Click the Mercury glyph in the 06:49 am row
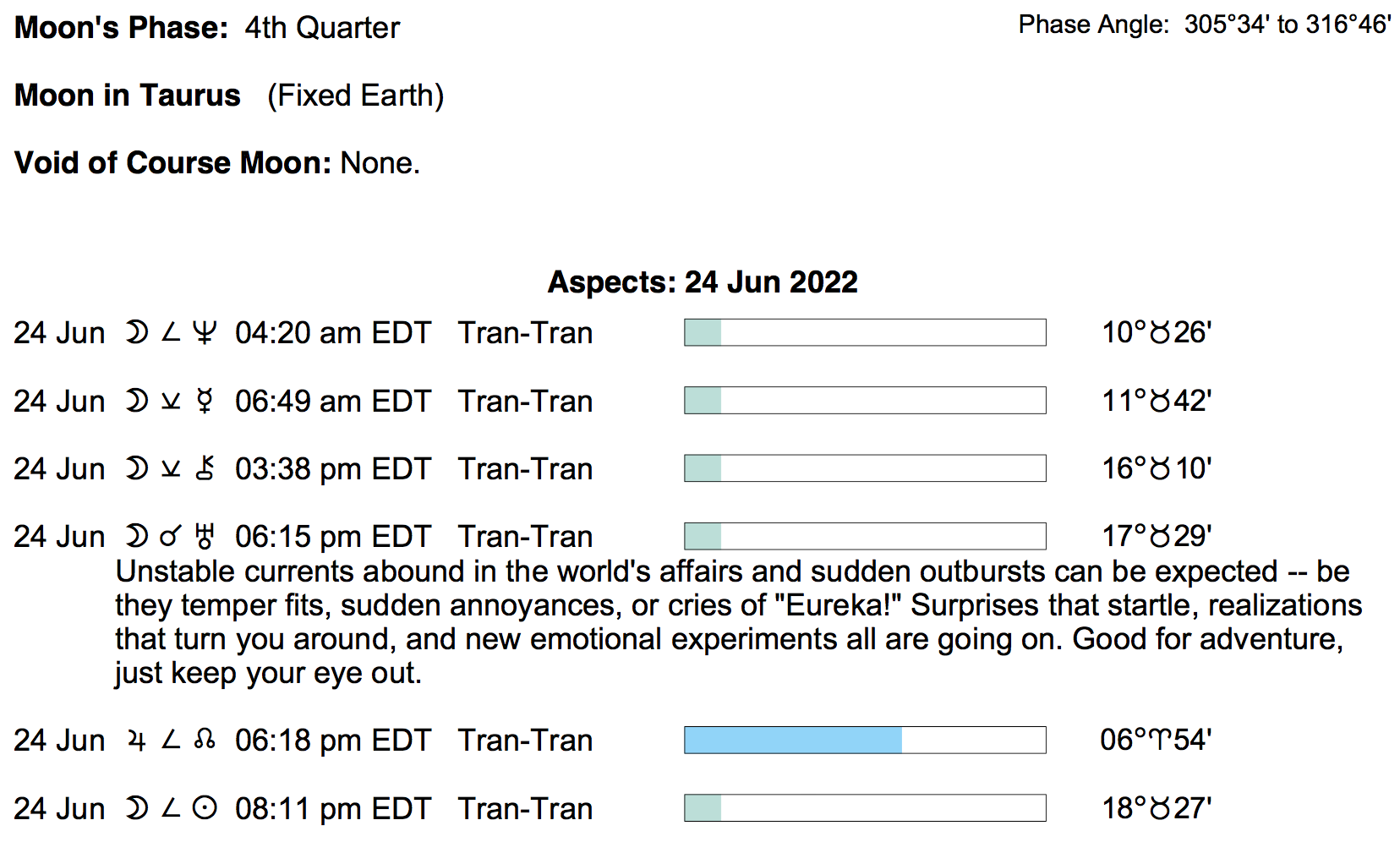 tap(204, 402)
